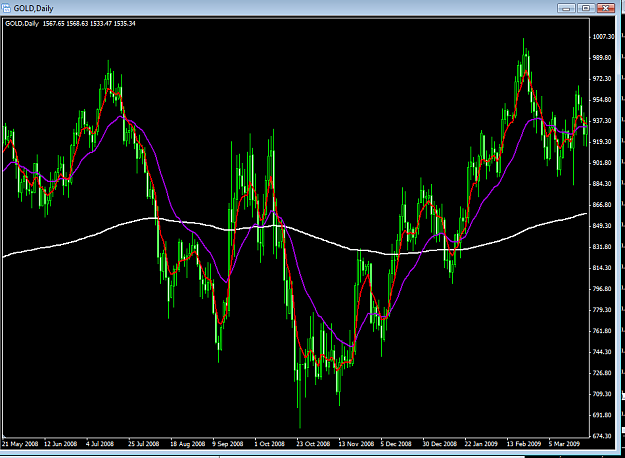The width and height of the screenshot is (625, 458).
Task: Click the 709.30 price label
Action: click(x=602, y=394)
